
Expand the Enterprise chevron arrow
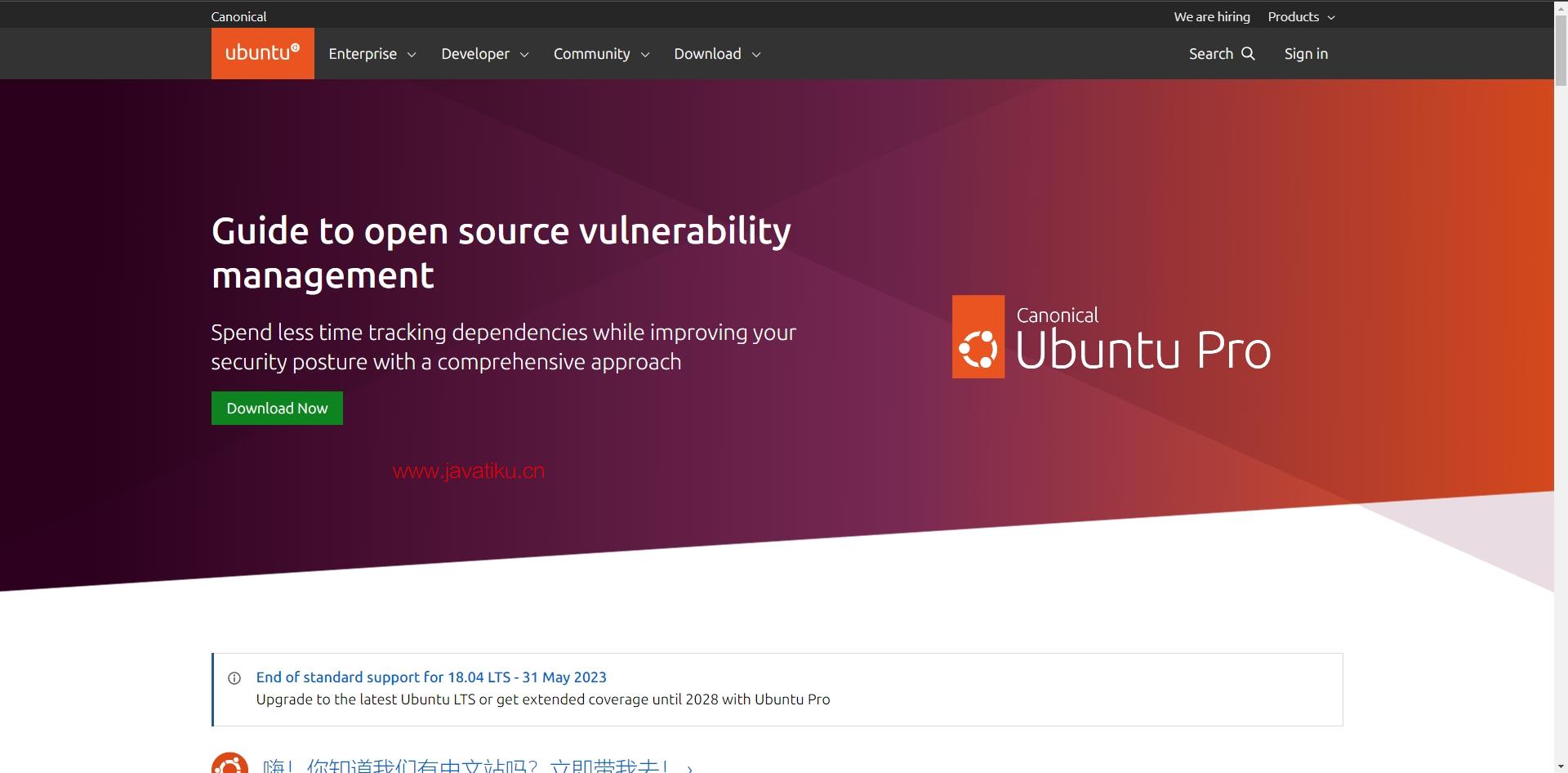click(412, 55)
